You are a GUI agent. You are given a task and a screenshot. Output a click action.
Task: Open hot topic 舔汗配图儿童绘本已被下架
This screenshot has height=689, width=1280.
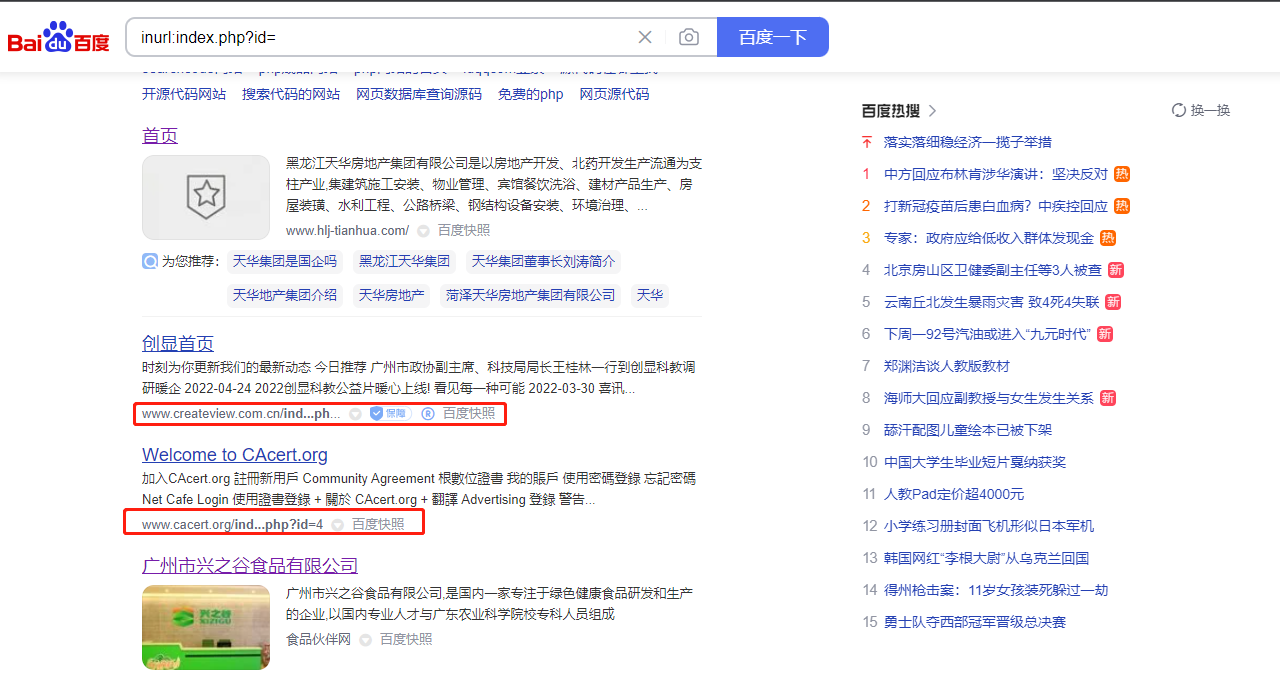pos(968,430)
